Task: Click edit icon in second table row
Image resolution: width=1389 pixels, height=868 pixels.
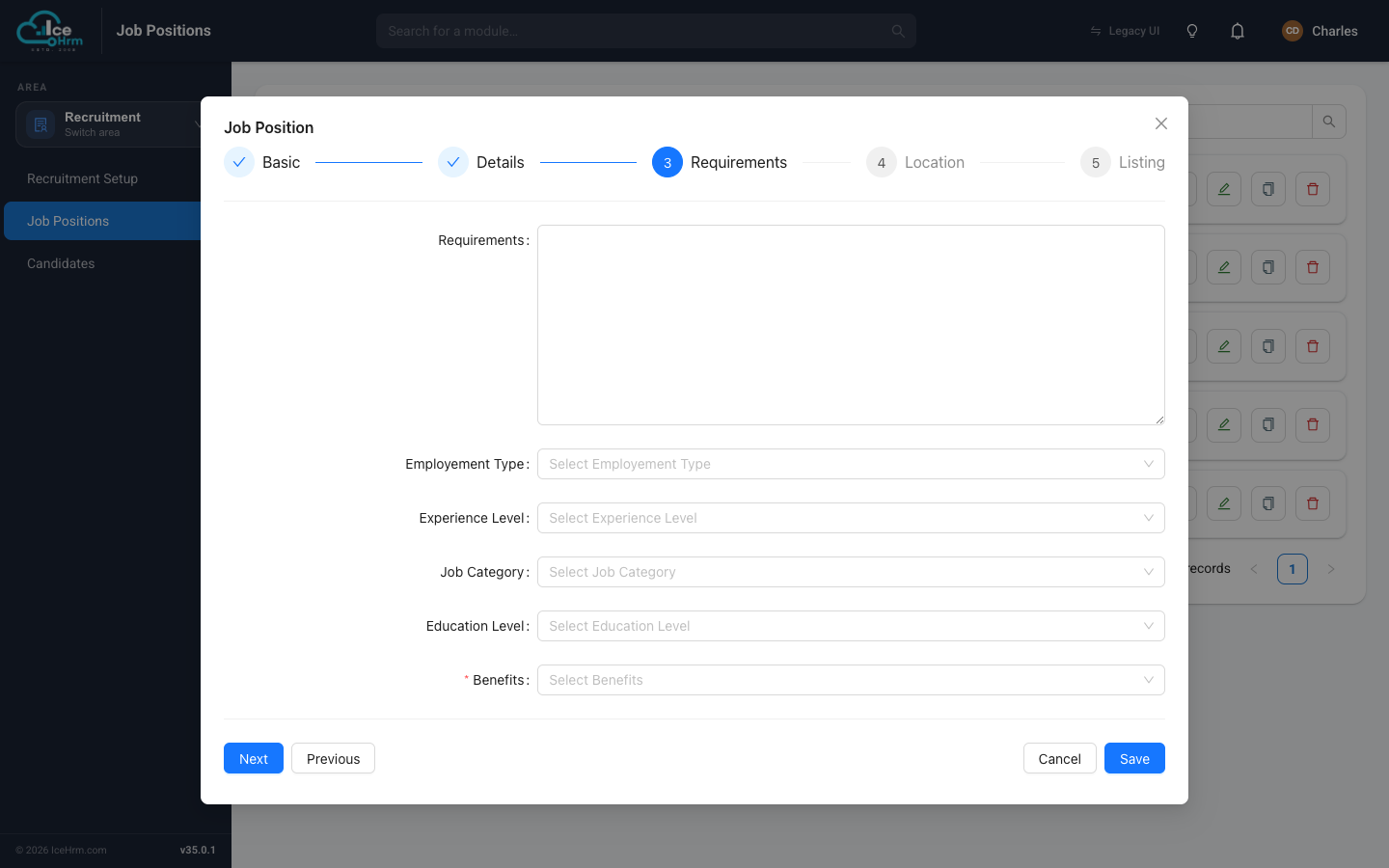Action: click(1224, 267)
